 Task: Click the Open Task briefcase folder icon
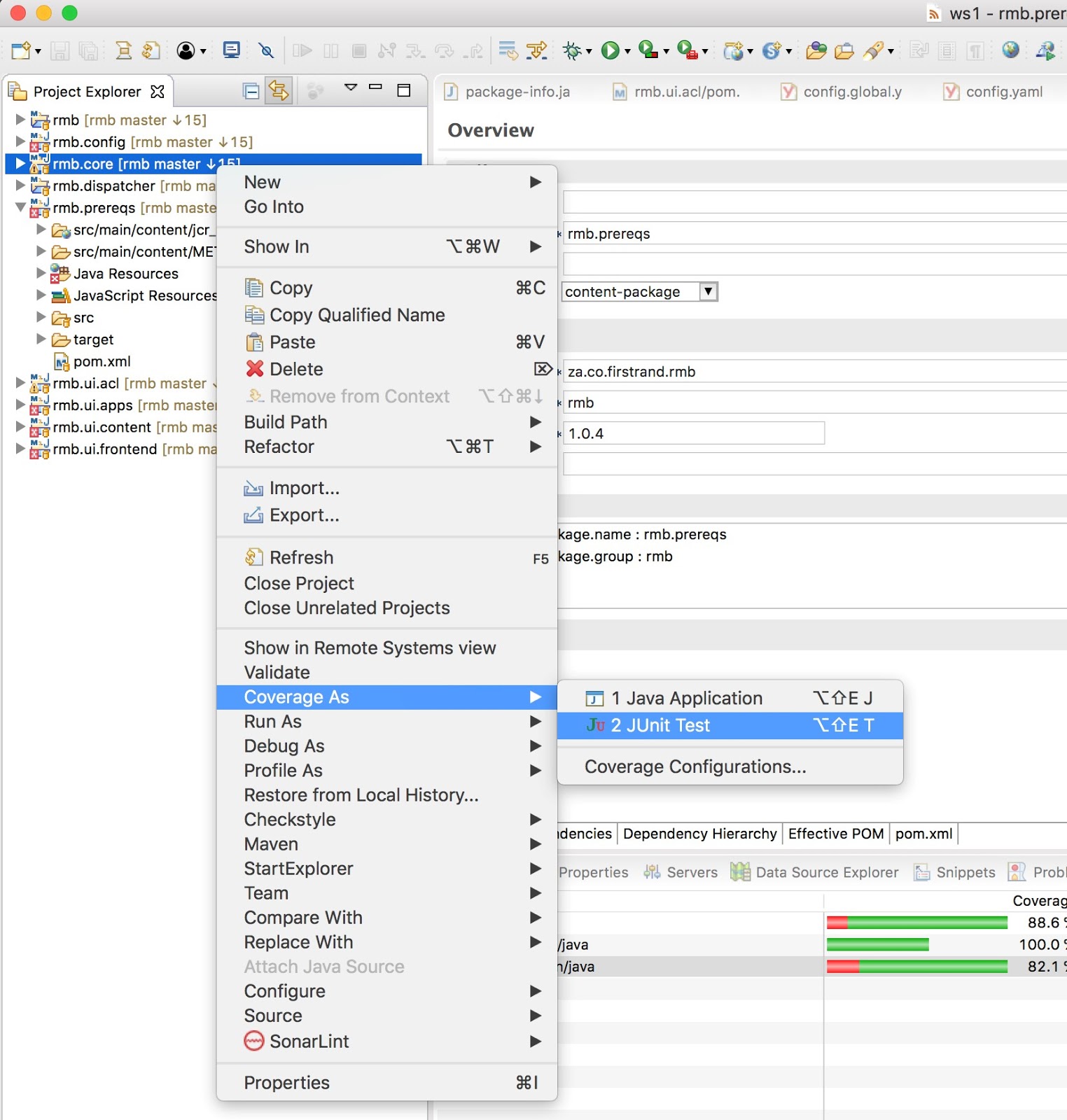844,50
